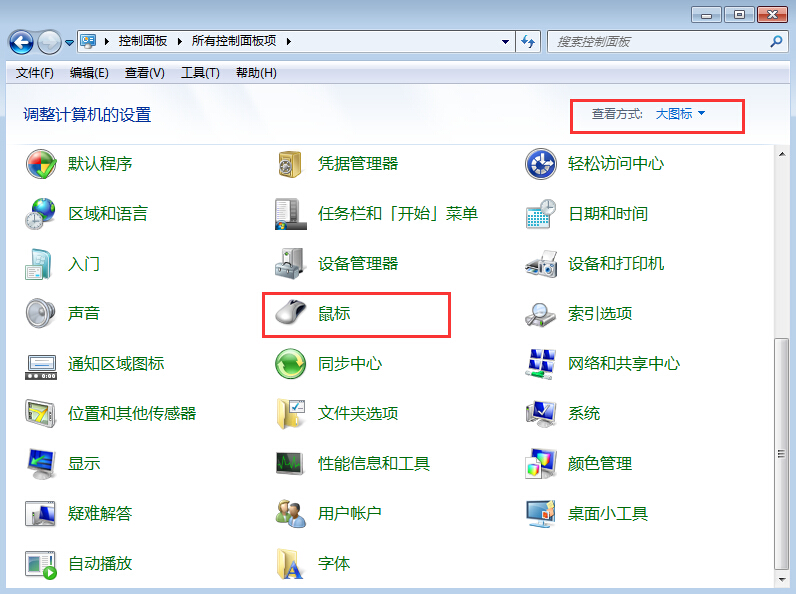Open 网络和共享中心 network icon
The image size is (796, 594).
(541, 364)
